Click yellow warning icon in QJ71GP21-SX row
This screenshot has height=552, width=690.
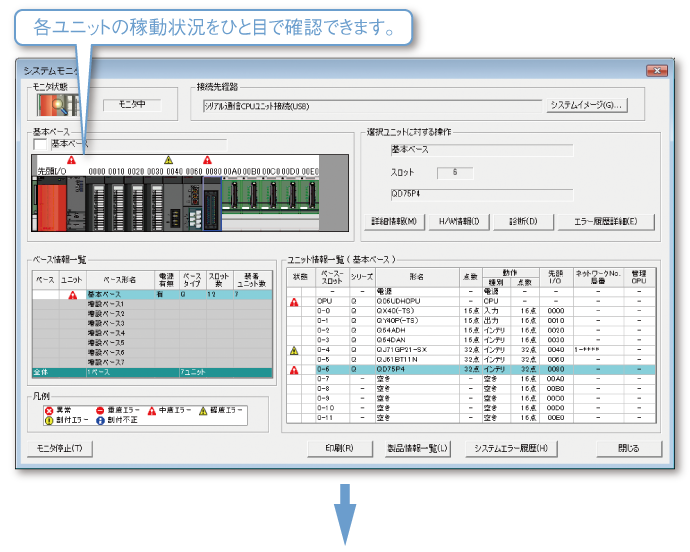[x=294, y=350]
